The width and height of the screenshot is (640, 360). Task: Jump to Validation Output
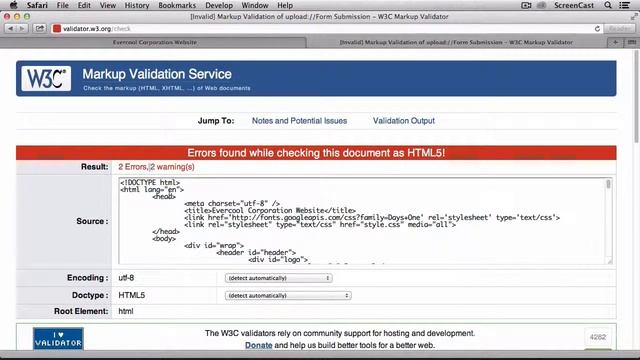point(404,121)
